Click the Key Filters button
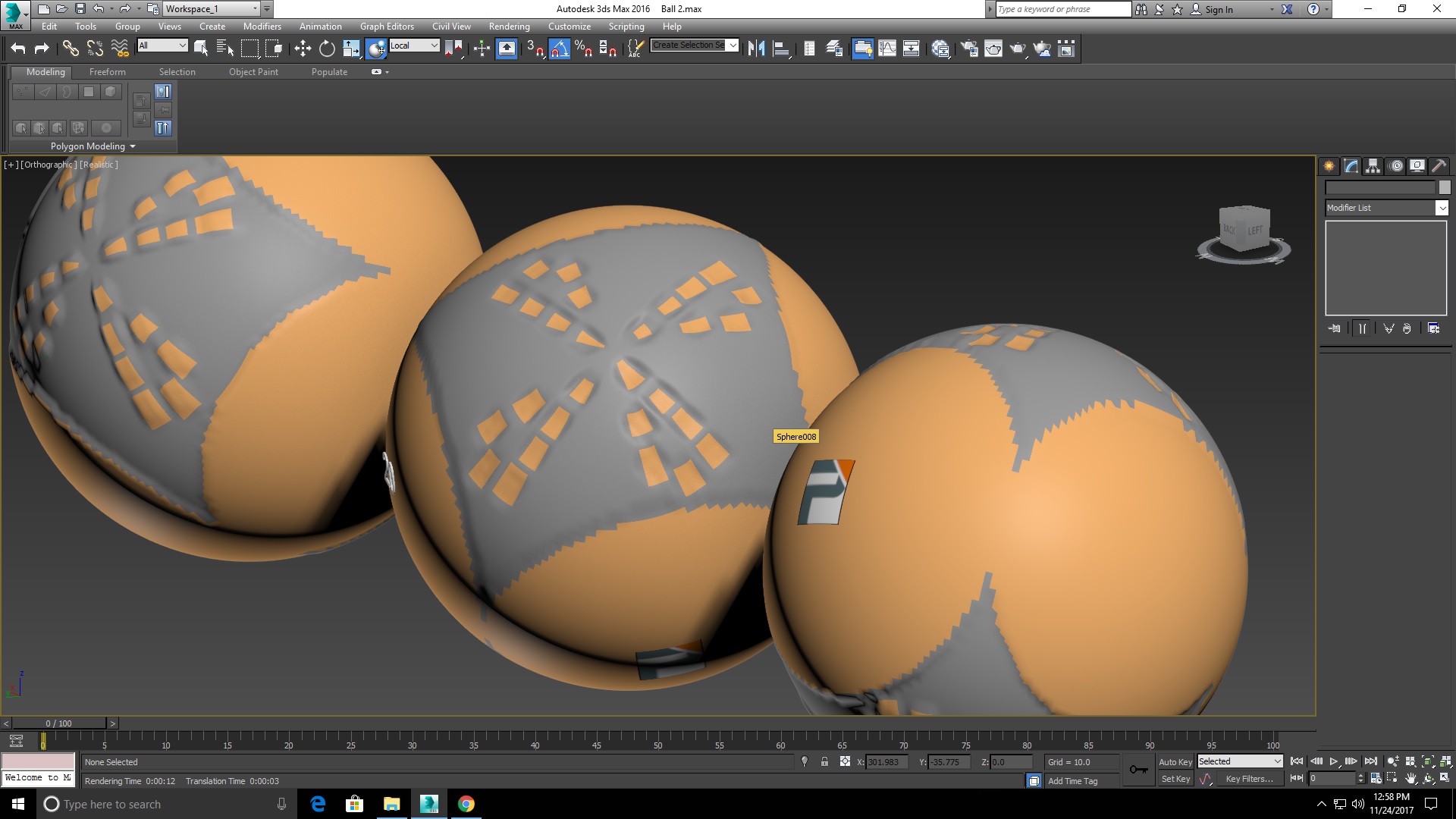Viewport: 1456px width, 819px height. pos(1248,779)
